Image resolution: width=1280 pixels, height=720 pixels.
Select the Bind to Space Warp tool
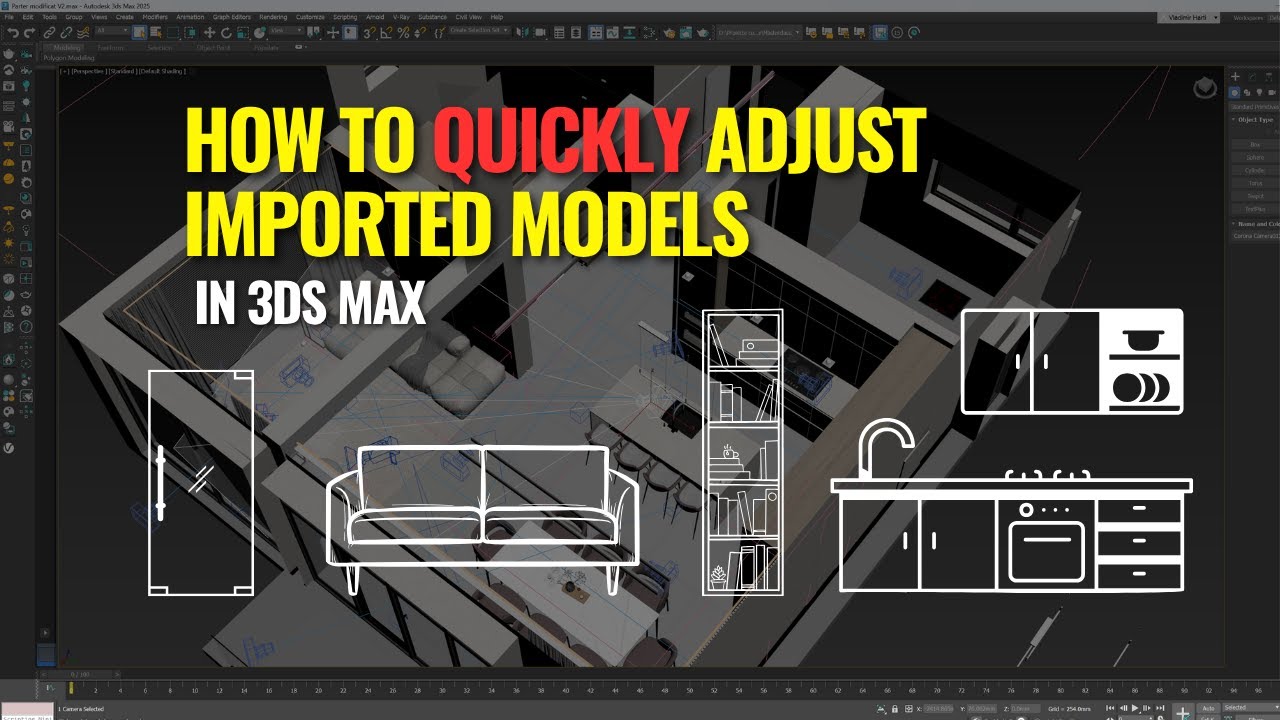(84, 32)
